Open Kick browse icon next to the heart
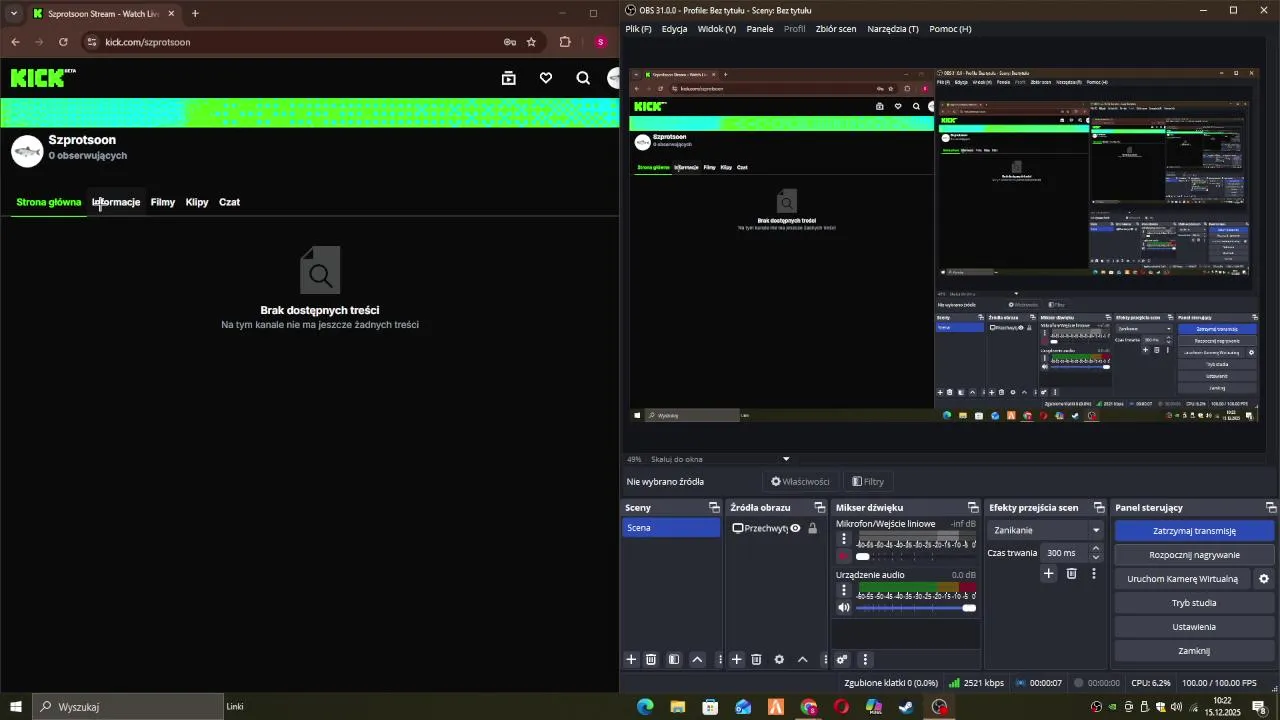1280x720 pixels. click(x=509, y=78)
